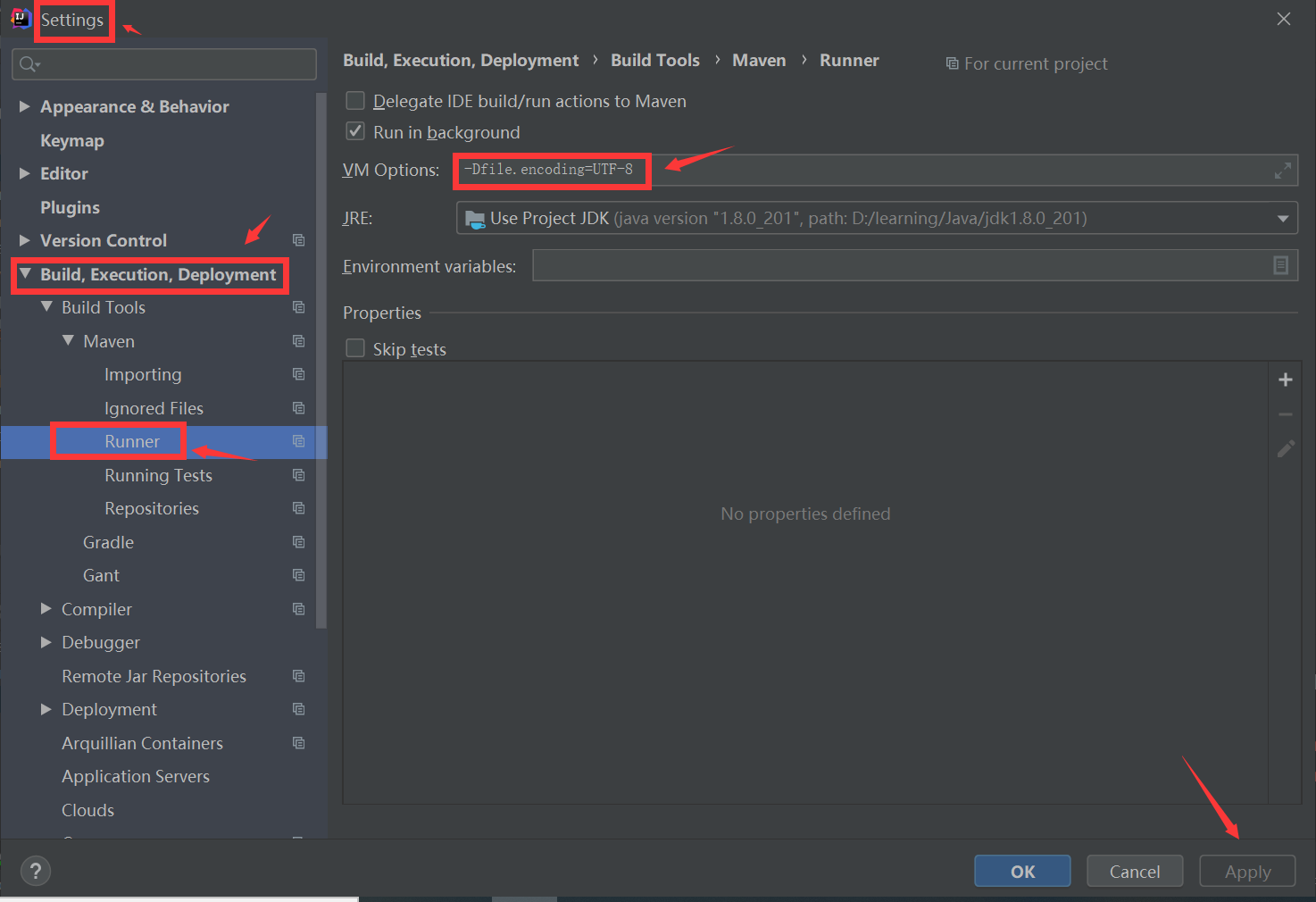Click project-level icon beside Remote Jar Repositories
The image size is (1316, 902).
click(x=298, y=676)
